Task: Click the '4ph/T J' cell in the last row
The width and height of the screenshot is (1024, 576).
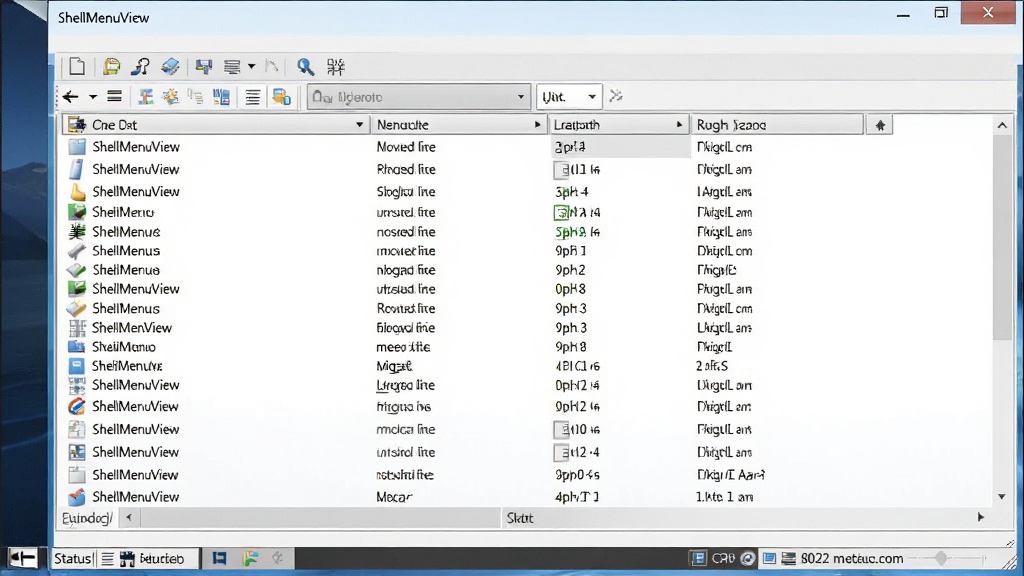Action: (x=577, y=497)
